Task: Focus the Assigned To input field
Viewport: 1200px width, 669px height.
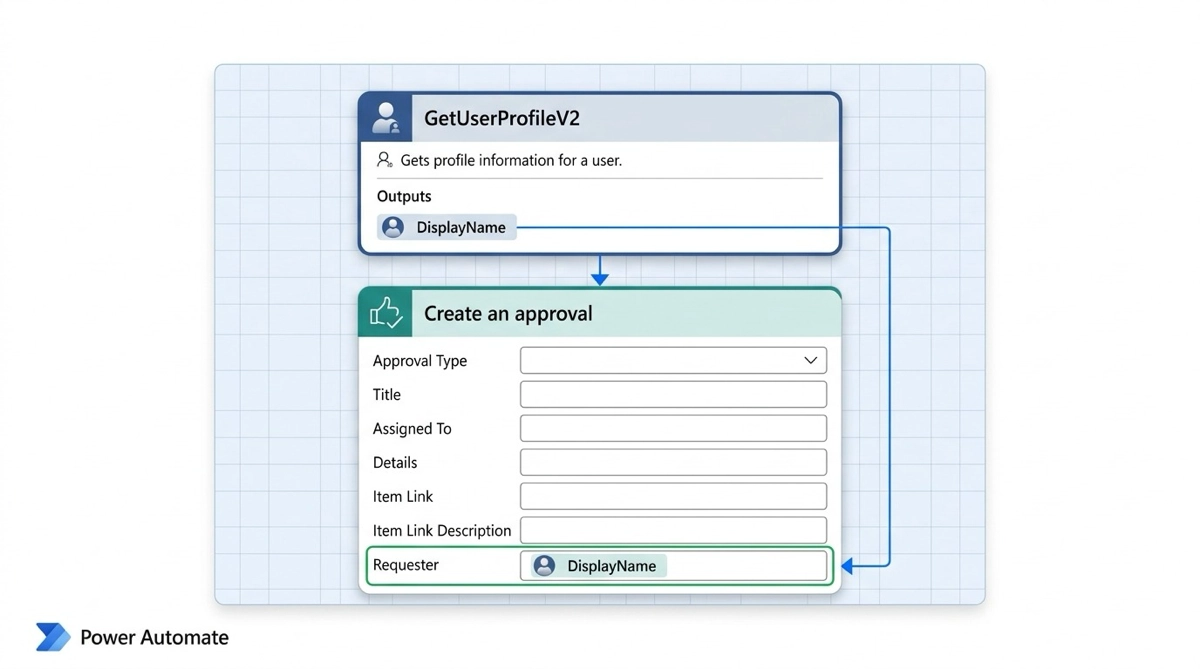Action: pos(673,428)
